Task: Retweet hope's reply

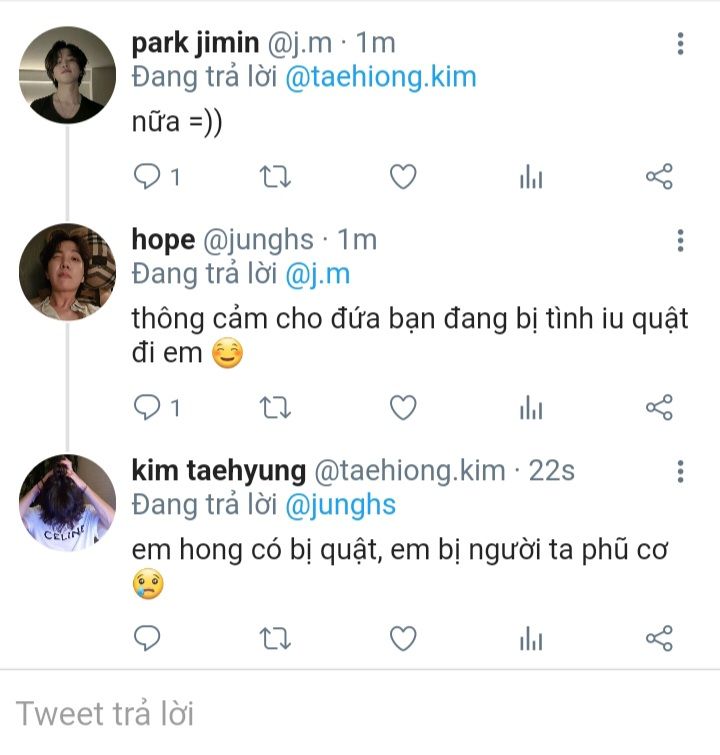Action: coord(275,408)
